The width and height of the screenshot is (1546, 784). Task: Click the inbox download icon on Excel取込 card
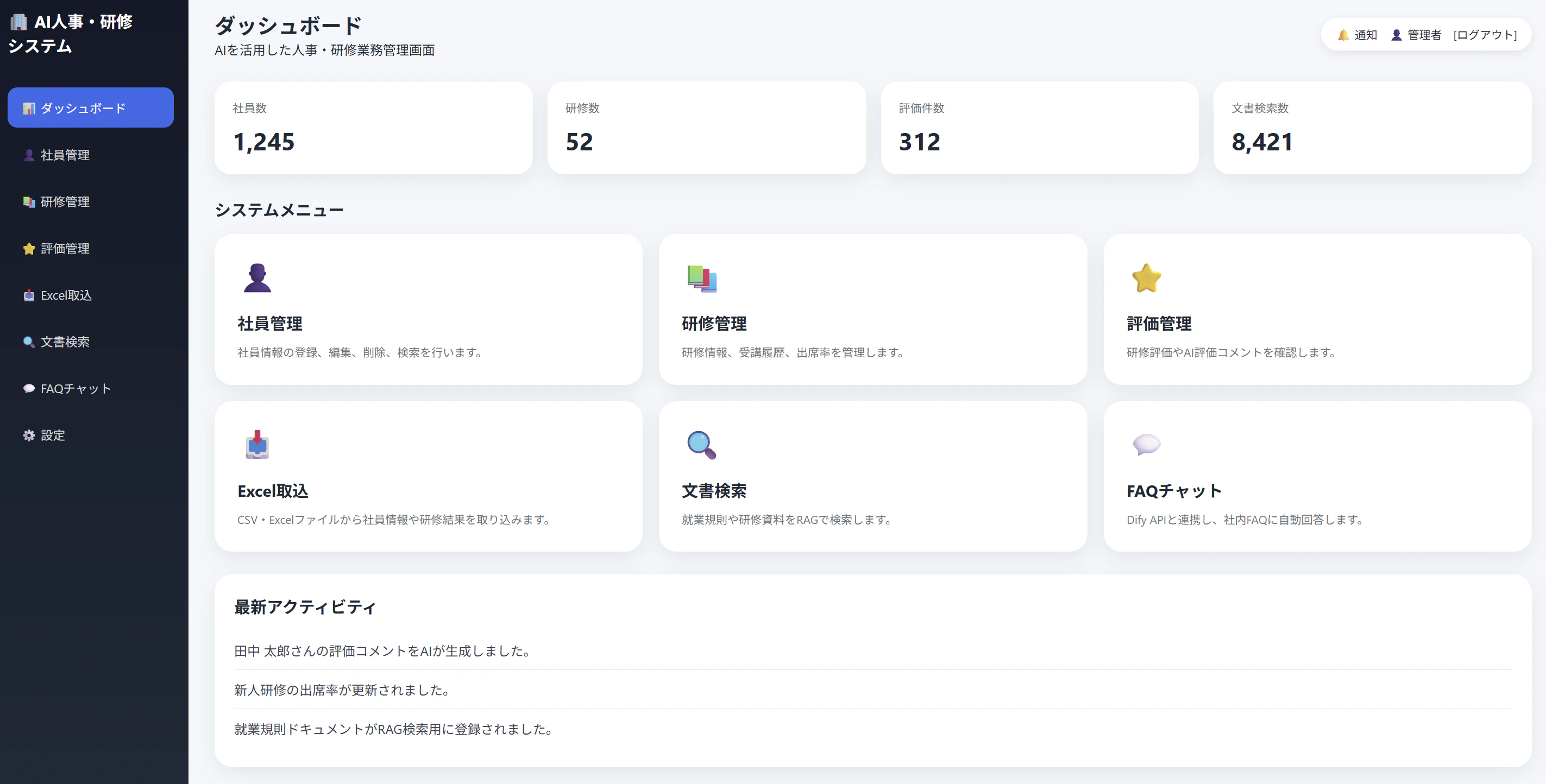point(257,445)
